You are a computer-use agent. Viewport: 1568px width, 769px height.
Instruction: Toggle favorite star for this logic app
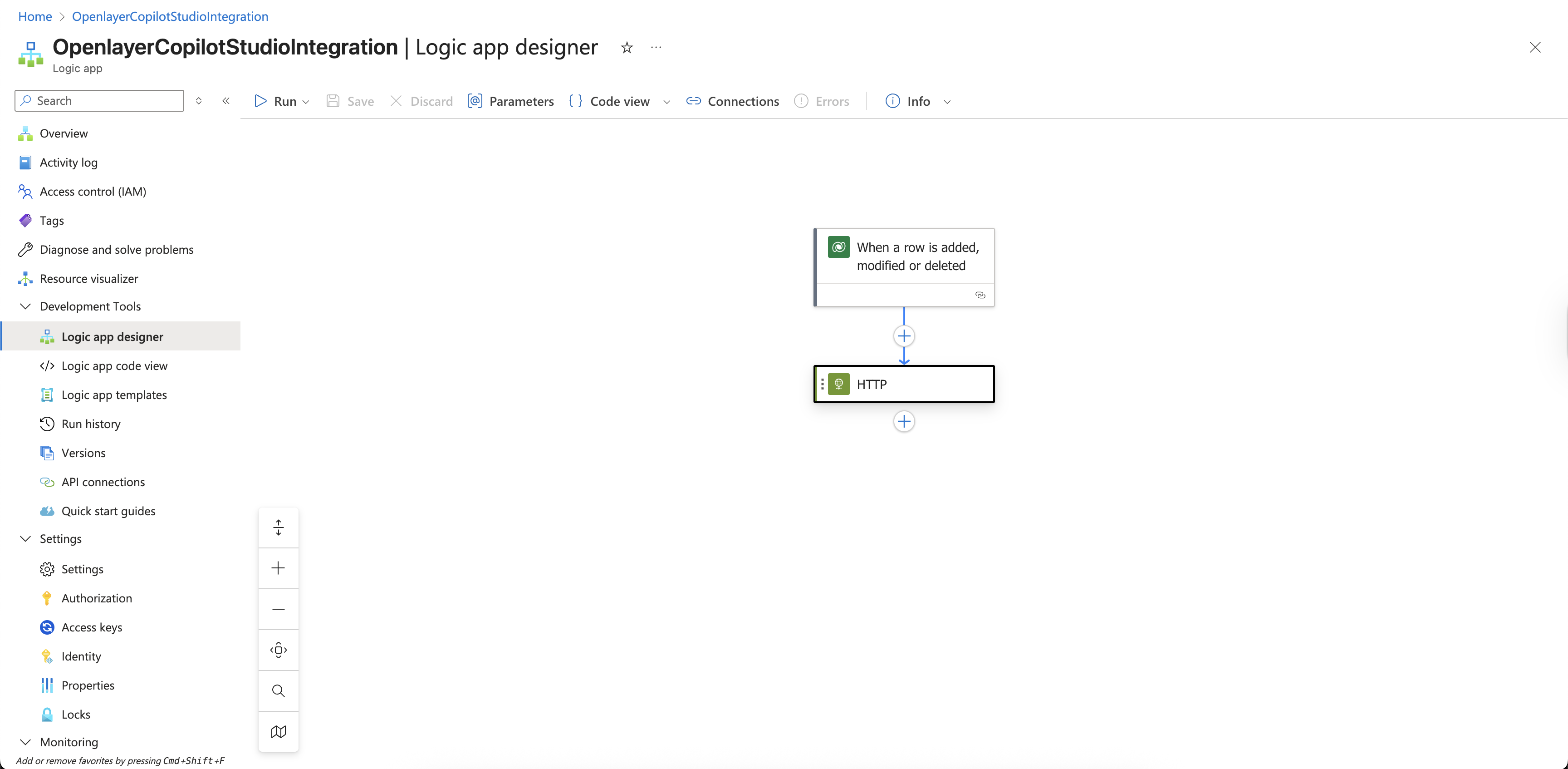pos(627,47)
